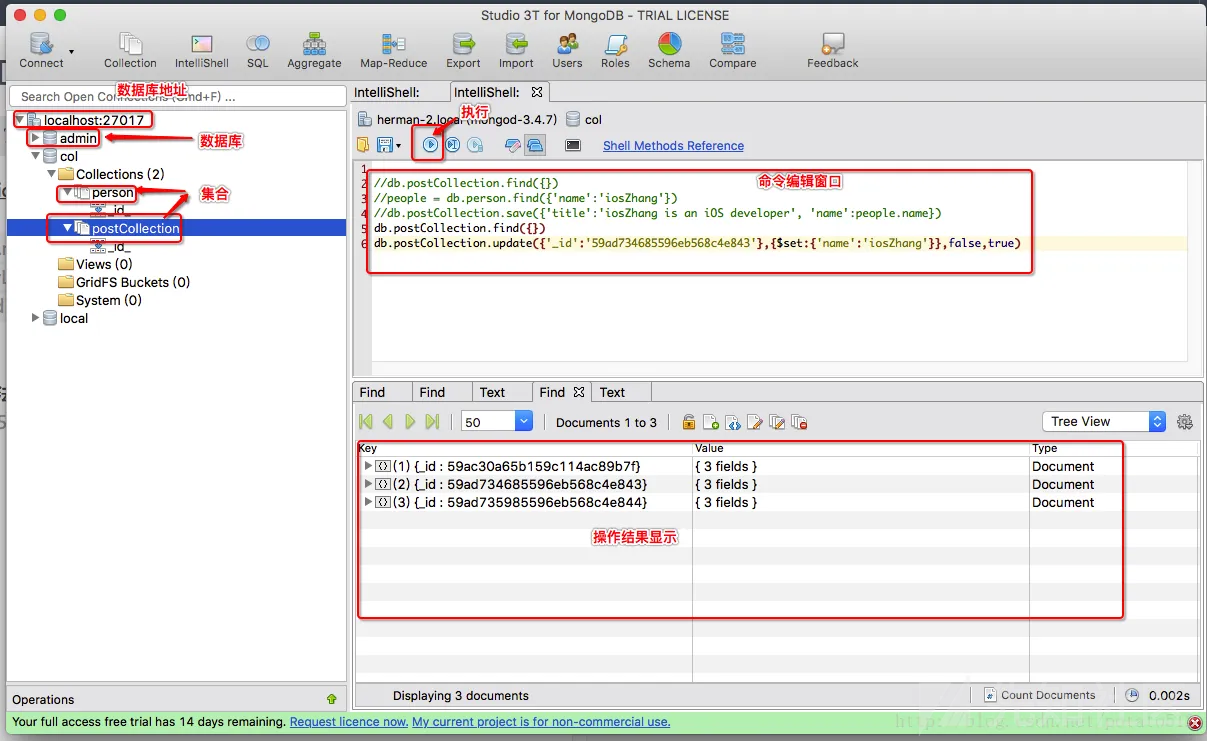
Task: Go to first page of results
Action: pyautogui.click(x=365, y=422)
